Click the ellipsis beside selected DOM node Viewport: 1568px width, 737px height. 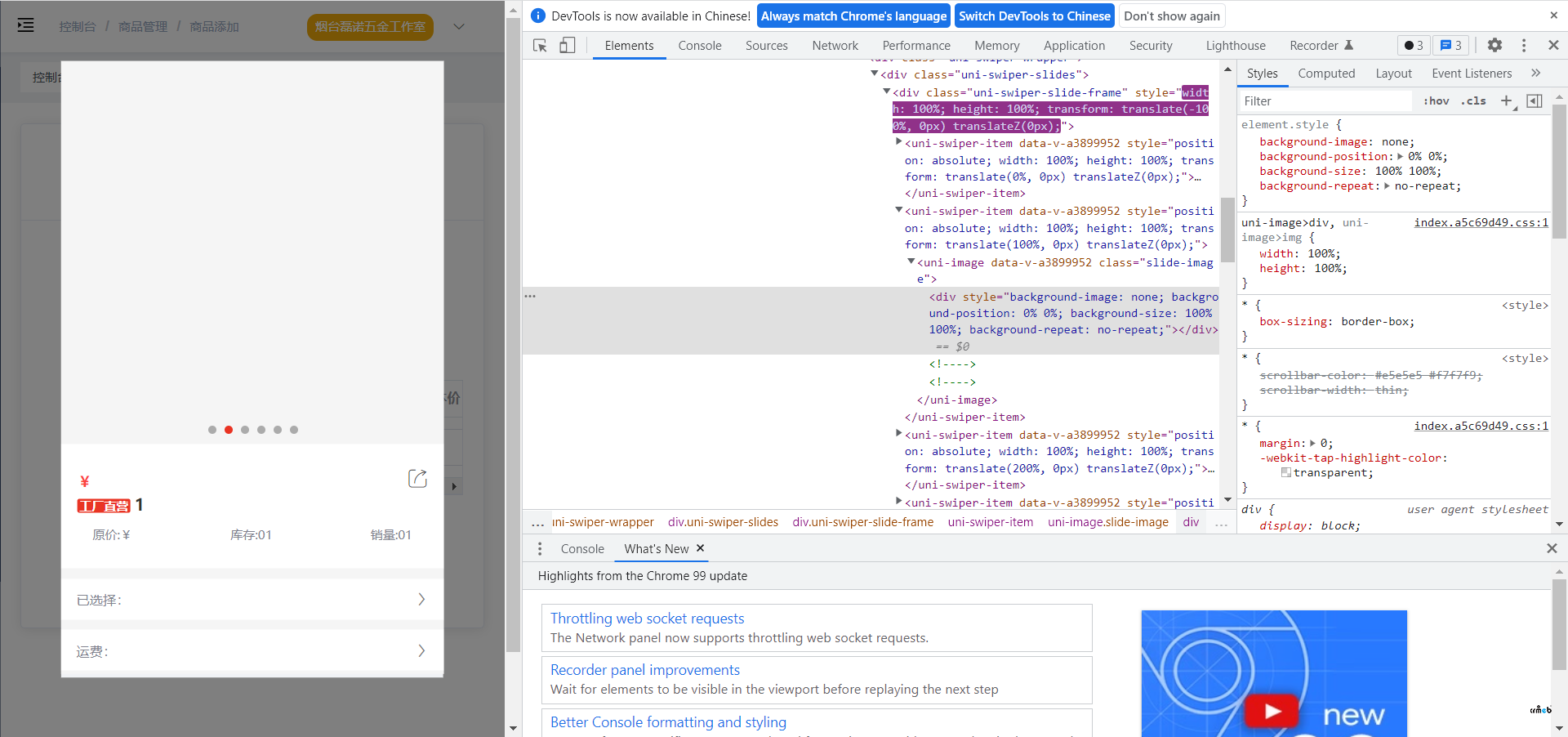click(530, 296)
